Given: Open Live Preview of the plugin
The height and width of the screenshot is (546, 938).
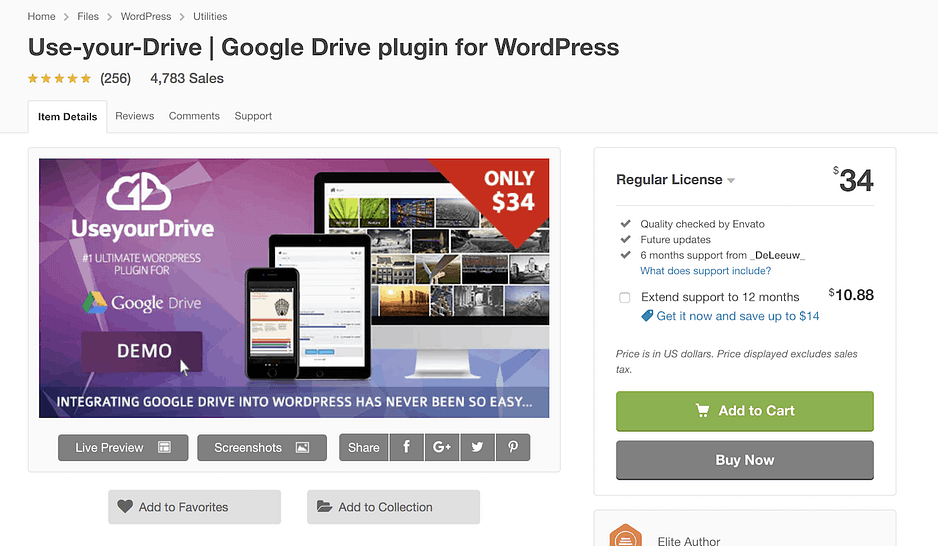Looking at the screenshot, I should pos(123,447).
